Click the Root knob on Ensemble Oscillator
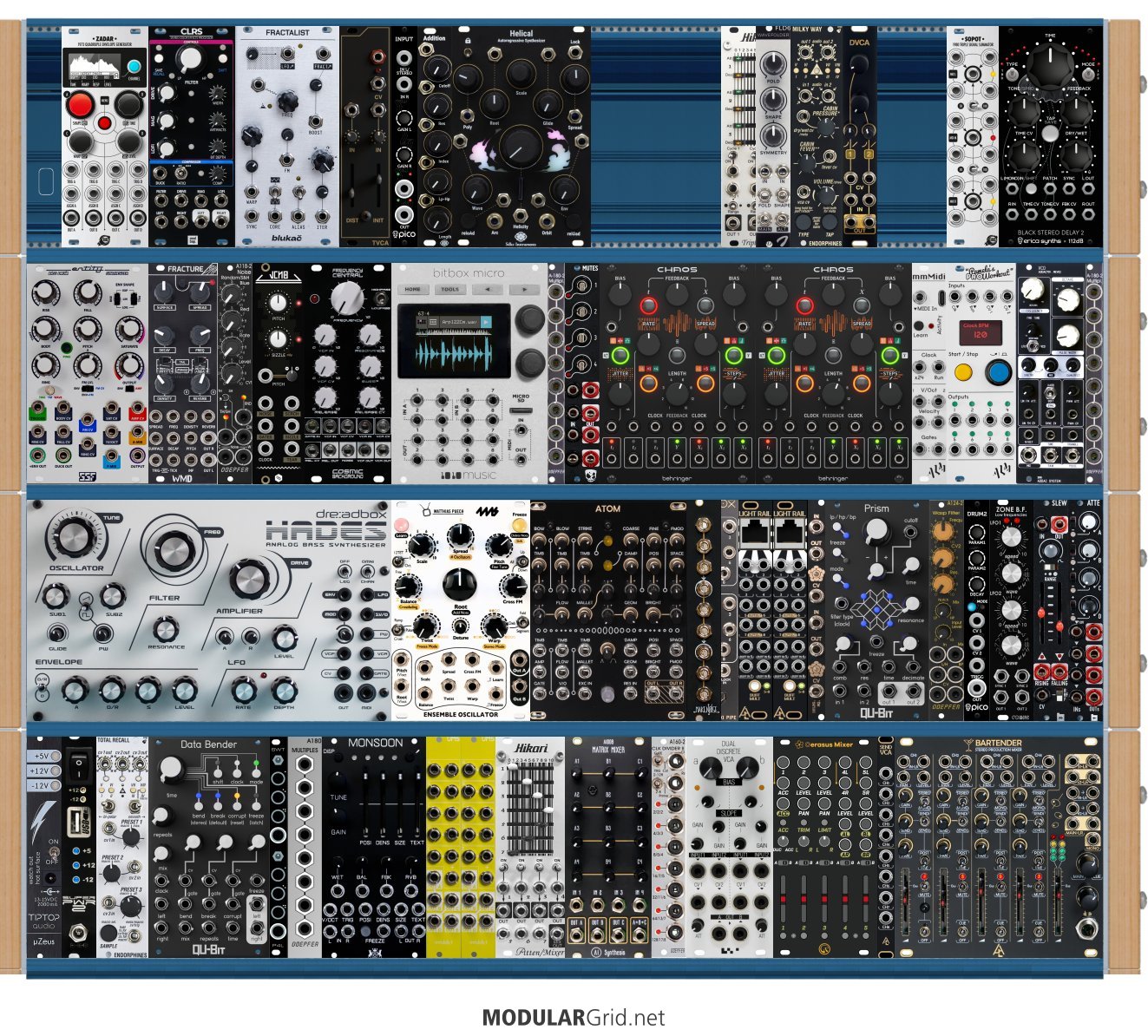 point(460,584)
